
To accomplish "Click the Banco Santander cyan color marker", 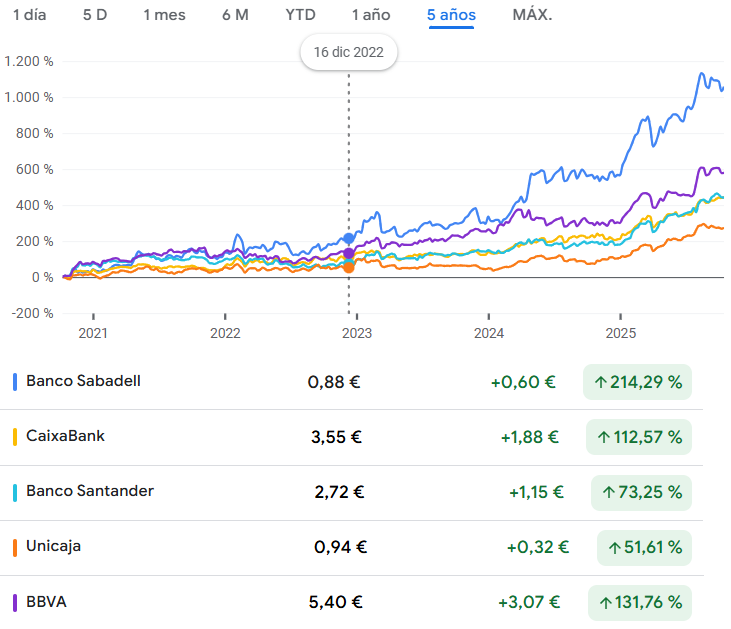I will click(x=15, y=491).
